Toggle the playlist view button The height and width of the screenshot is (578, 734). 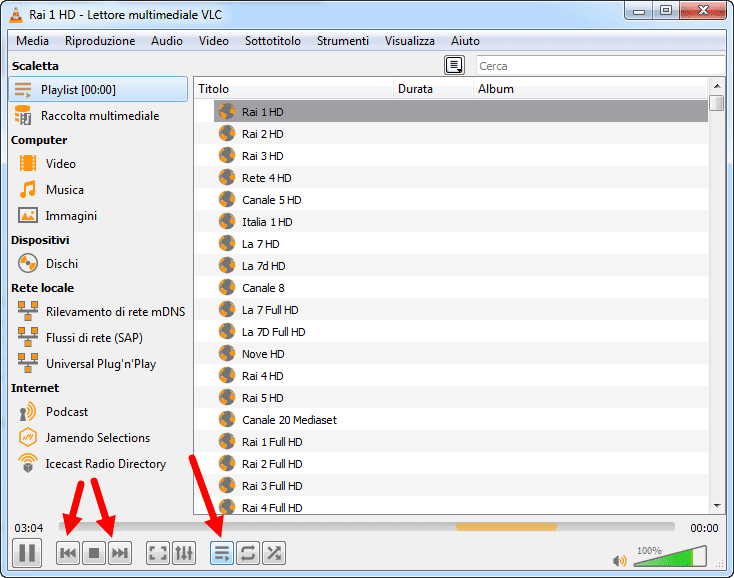click(222, 553)
